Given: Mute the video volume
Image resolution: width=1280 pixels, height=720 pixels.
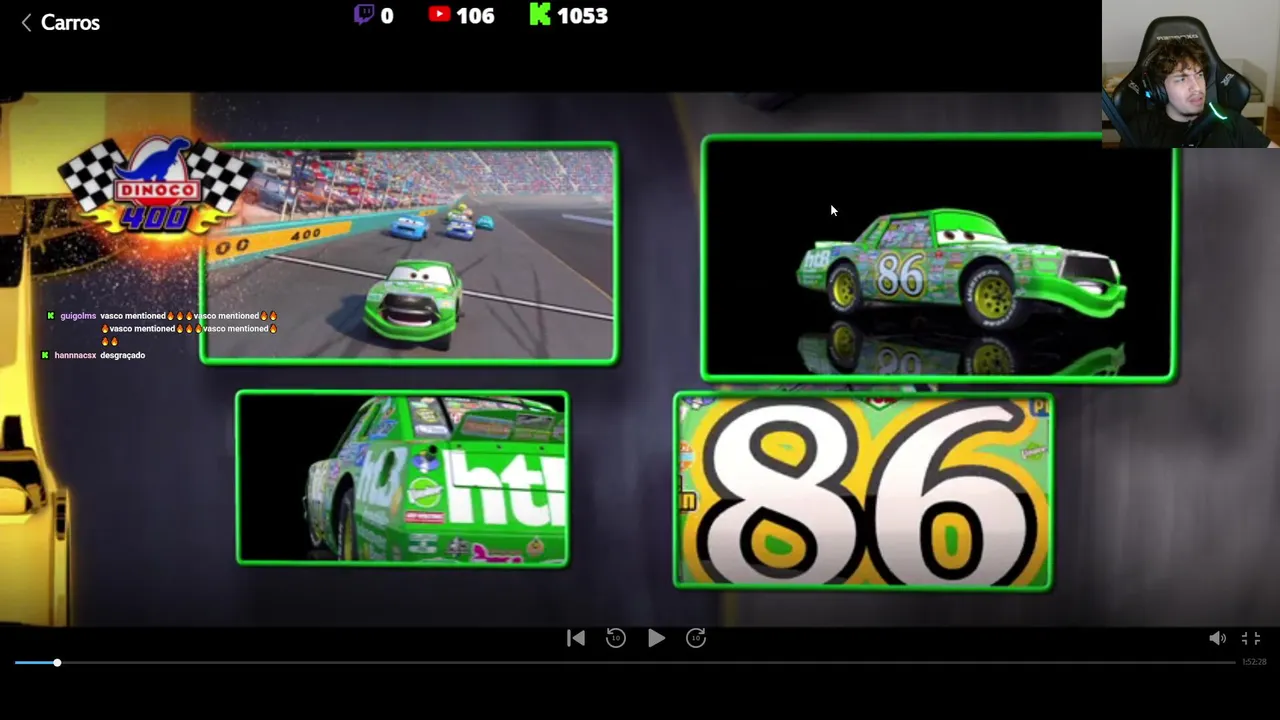Looking at the screenshot, I should tap(1217, 638).
